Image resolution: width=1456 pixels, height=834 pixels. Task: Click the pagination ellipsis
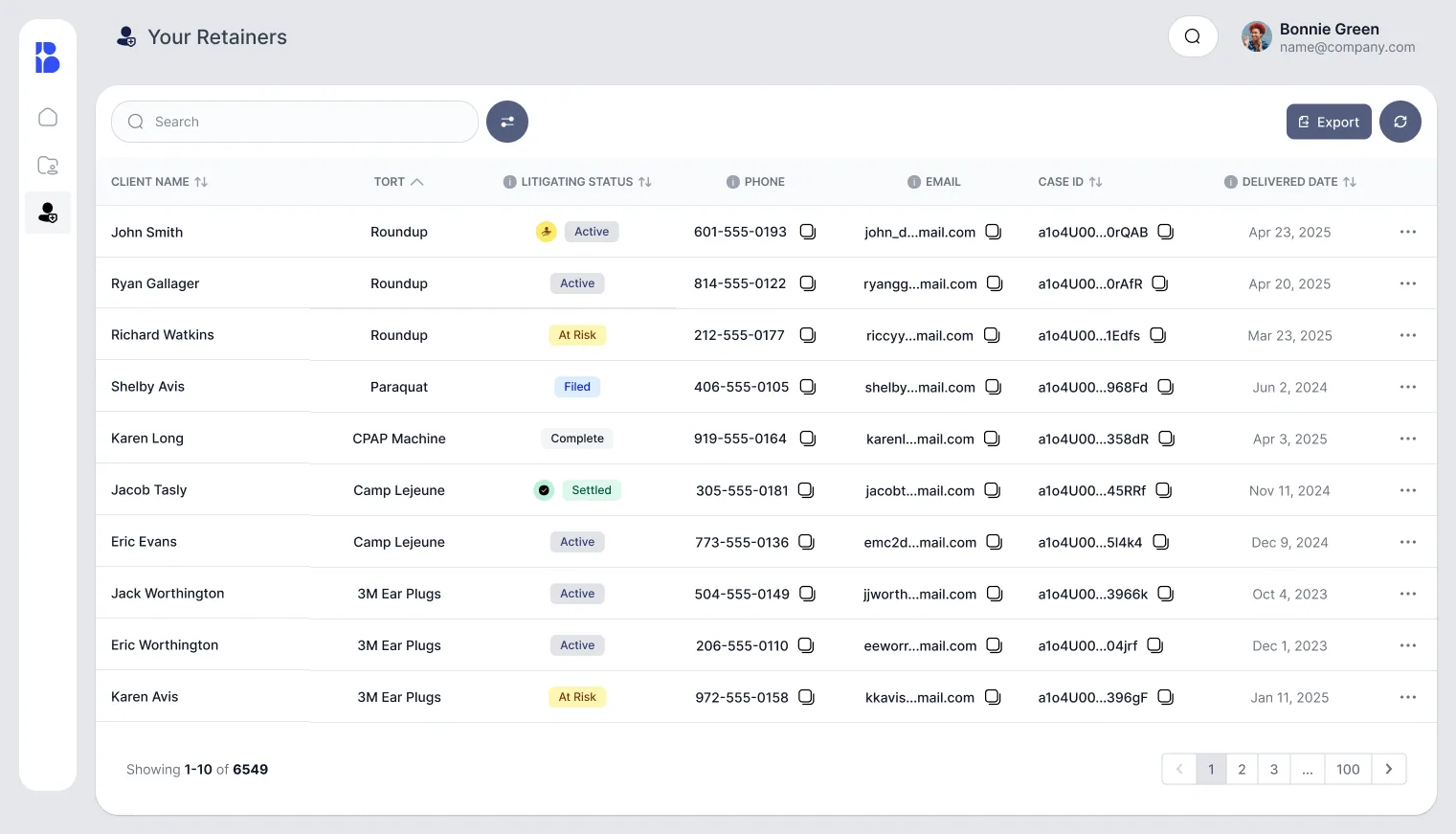1308,769
